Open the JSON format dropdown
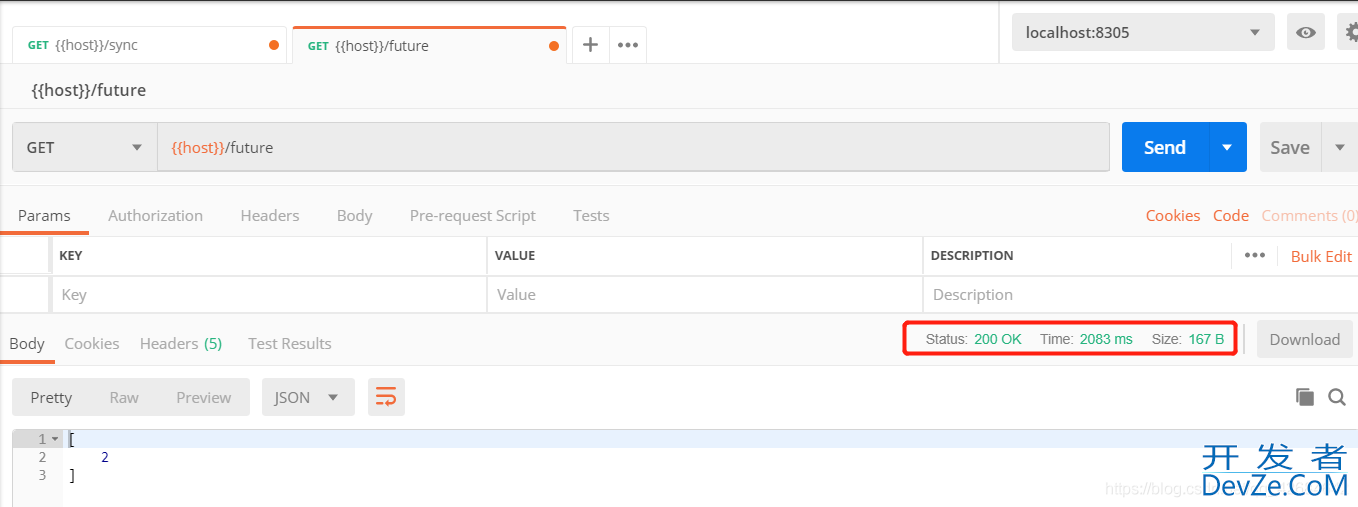1358x507 pixels. coord(308,397)
